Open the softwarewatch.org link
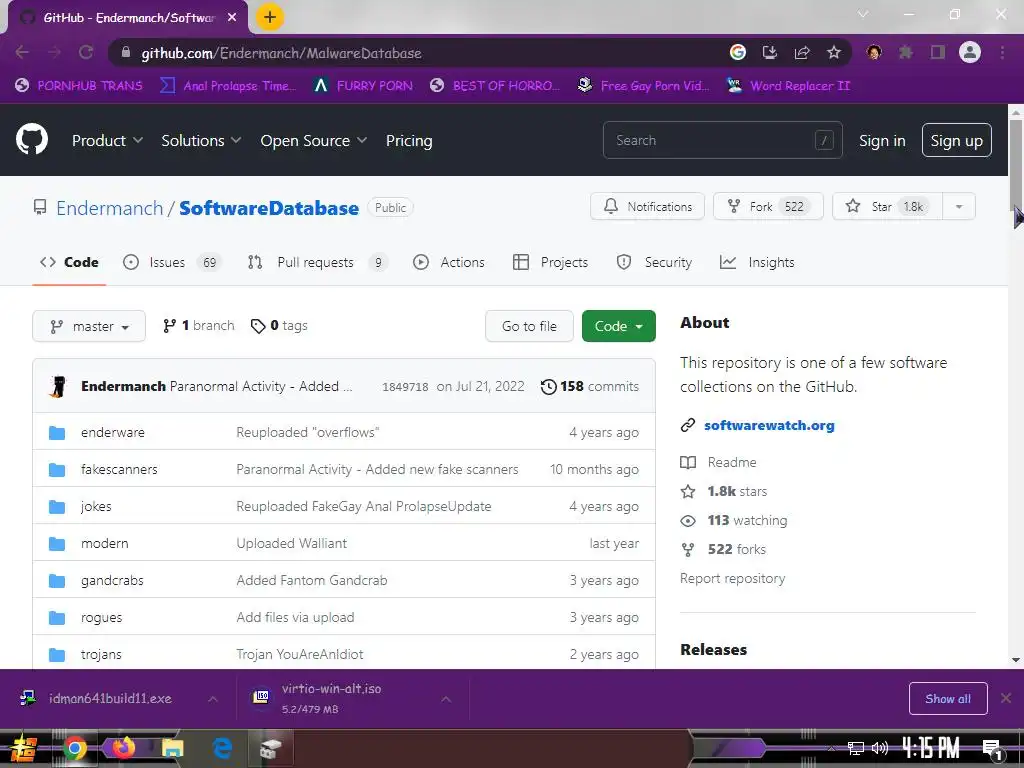 pyautogui.click(x=769, y=425)
